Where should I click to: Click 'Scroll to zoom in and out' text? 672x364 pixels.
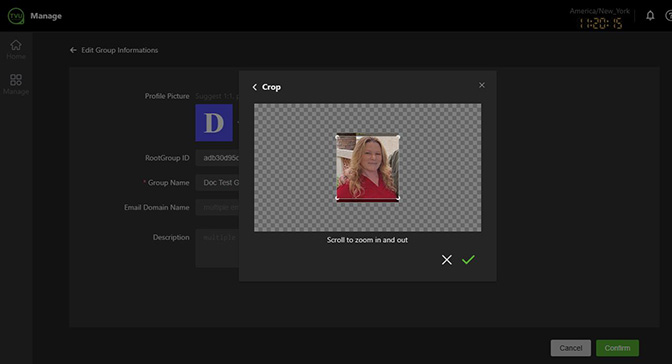[367, 240]
